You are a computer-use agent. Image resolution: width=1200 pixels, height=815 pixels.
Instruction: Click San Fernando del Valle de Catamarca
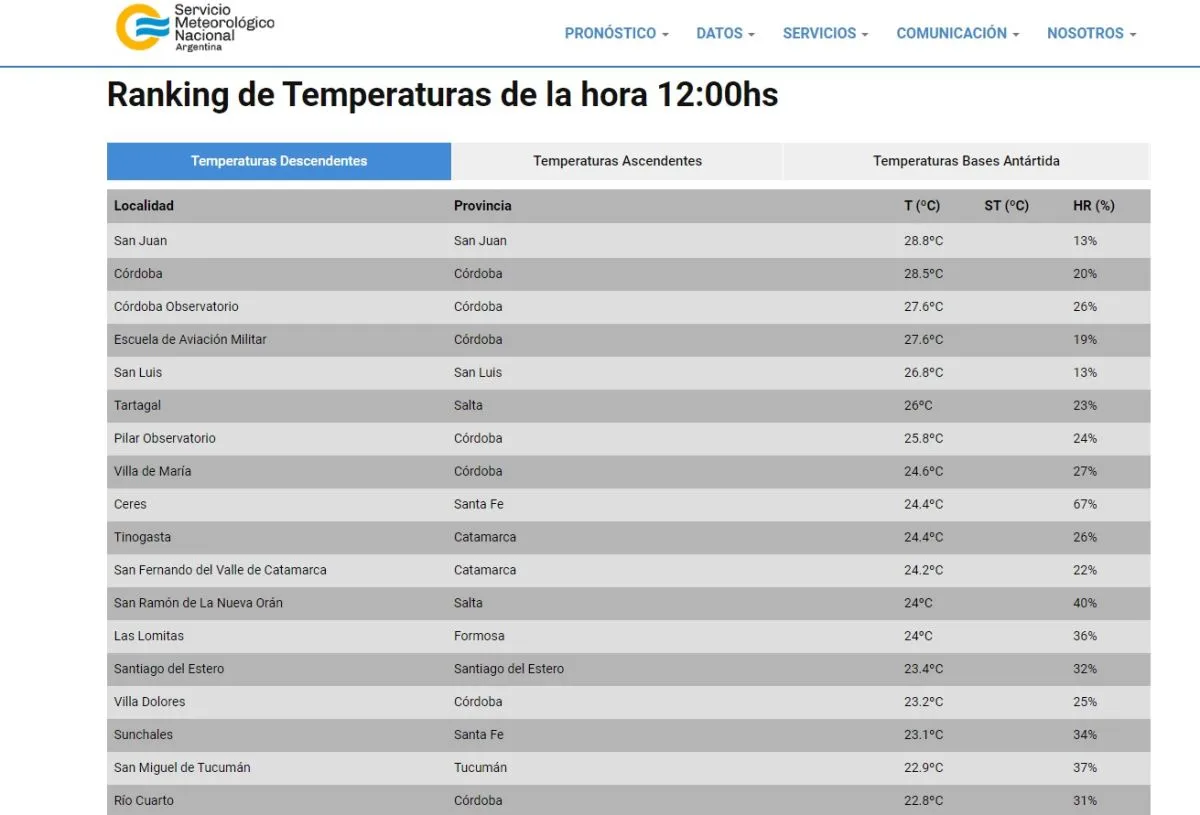pos(220,570)
